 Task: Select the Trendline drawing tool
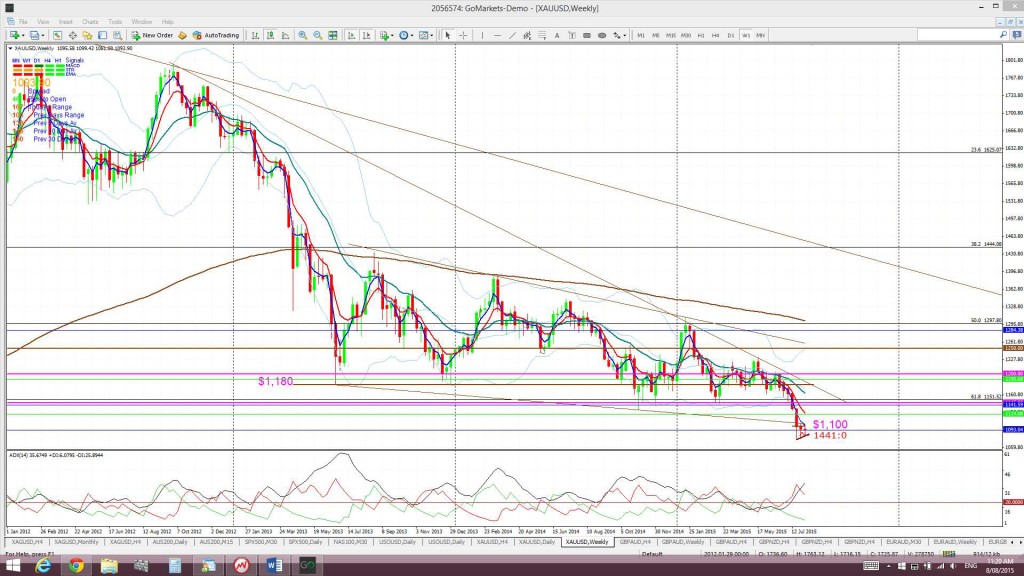(512, 35)
